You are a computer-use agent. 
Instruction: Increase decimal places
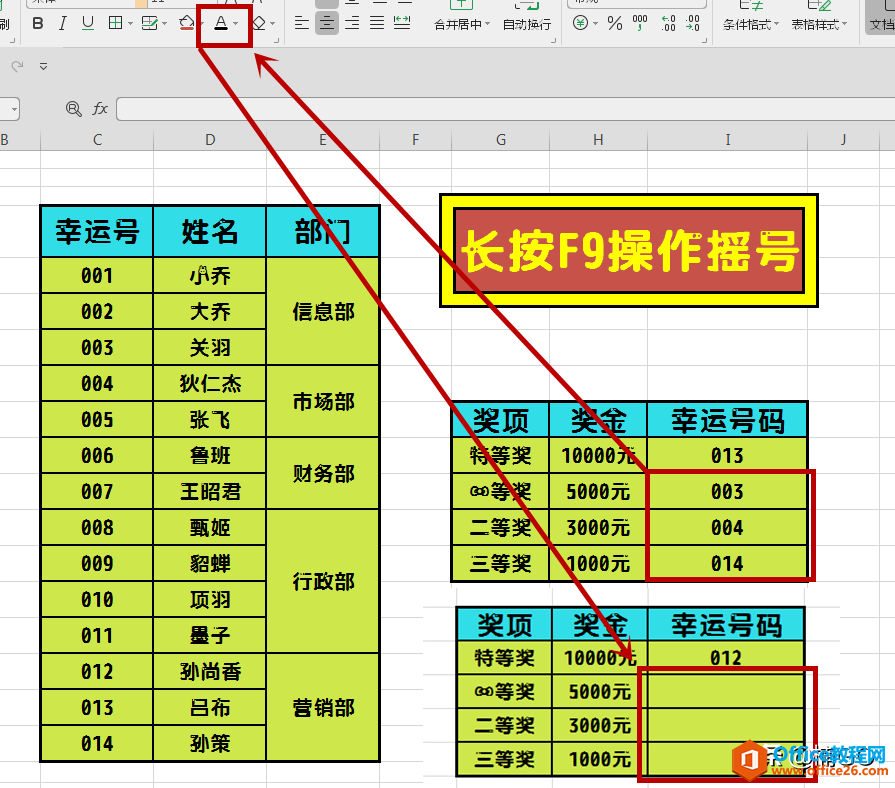668,23
